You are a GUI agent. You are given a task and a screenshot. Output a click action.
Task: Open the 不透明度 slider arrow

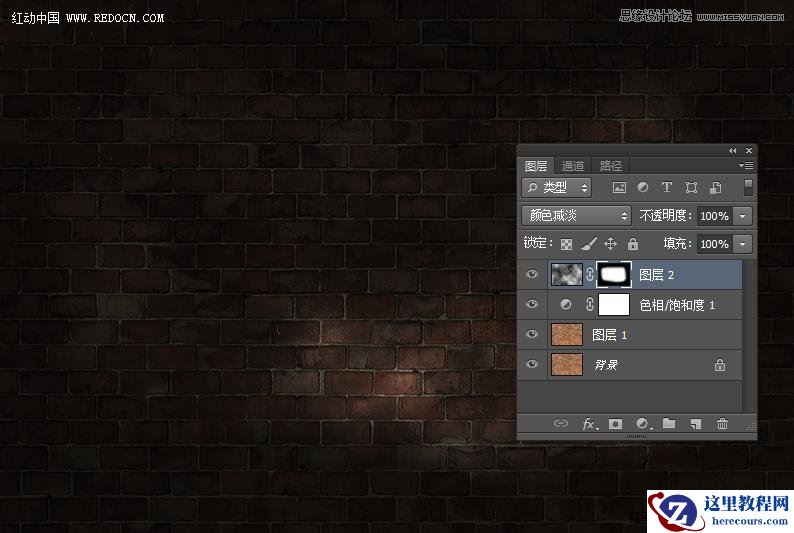pyautogui.click(x=742, y=216)
